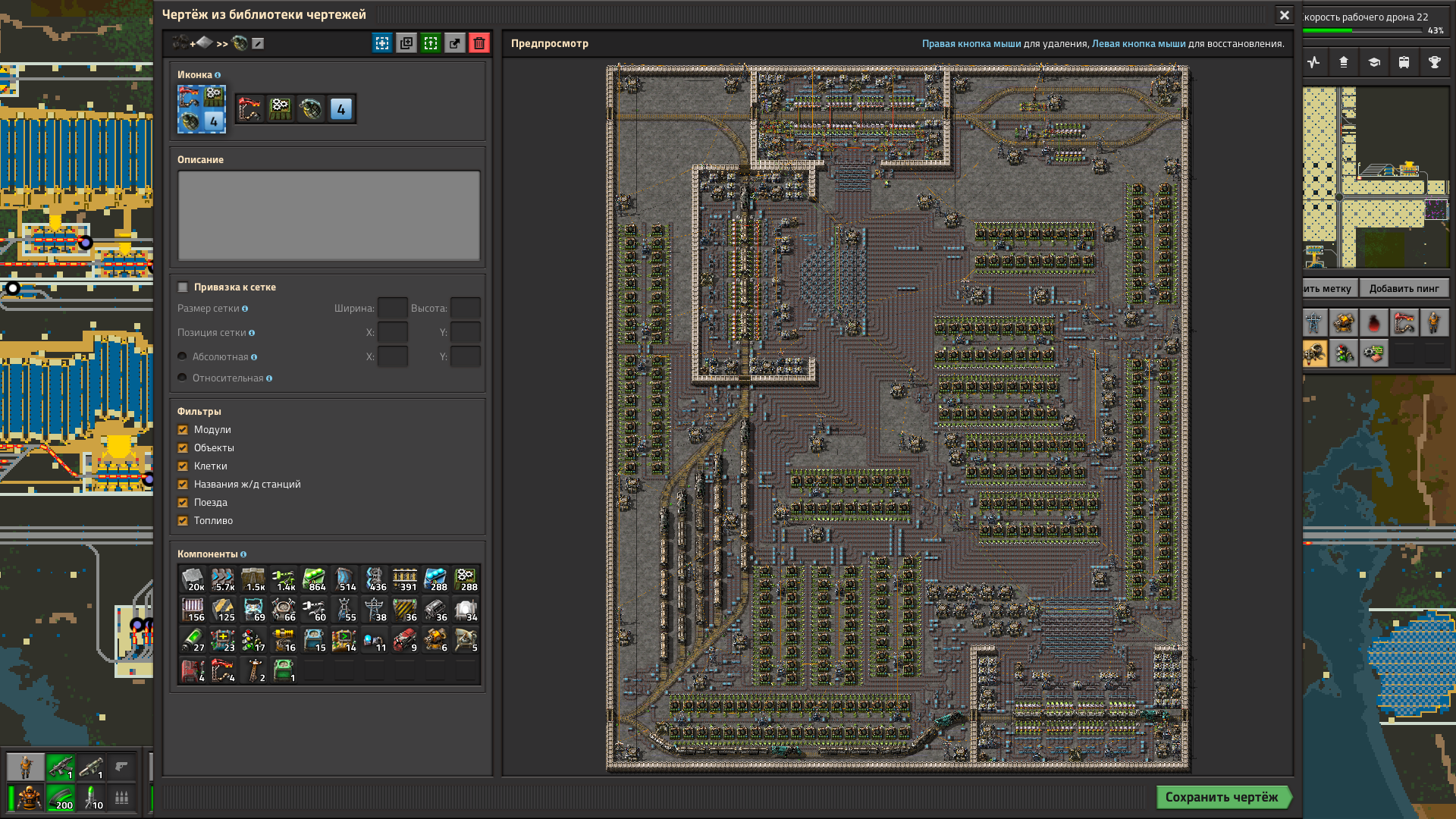Select new contents for blueprint (blue button)
Viewport: 1456px width, 819px height.
[382, 43]
